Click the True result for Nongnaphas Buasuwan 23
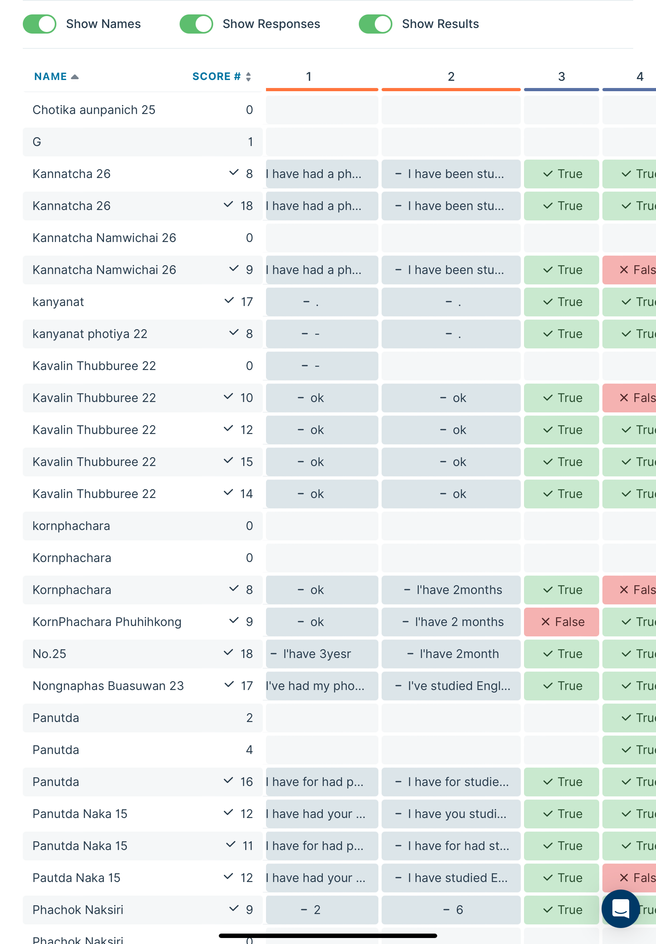The height and width of the screenshot is (944, 656). pyautogui.click(x=561, y=686)
